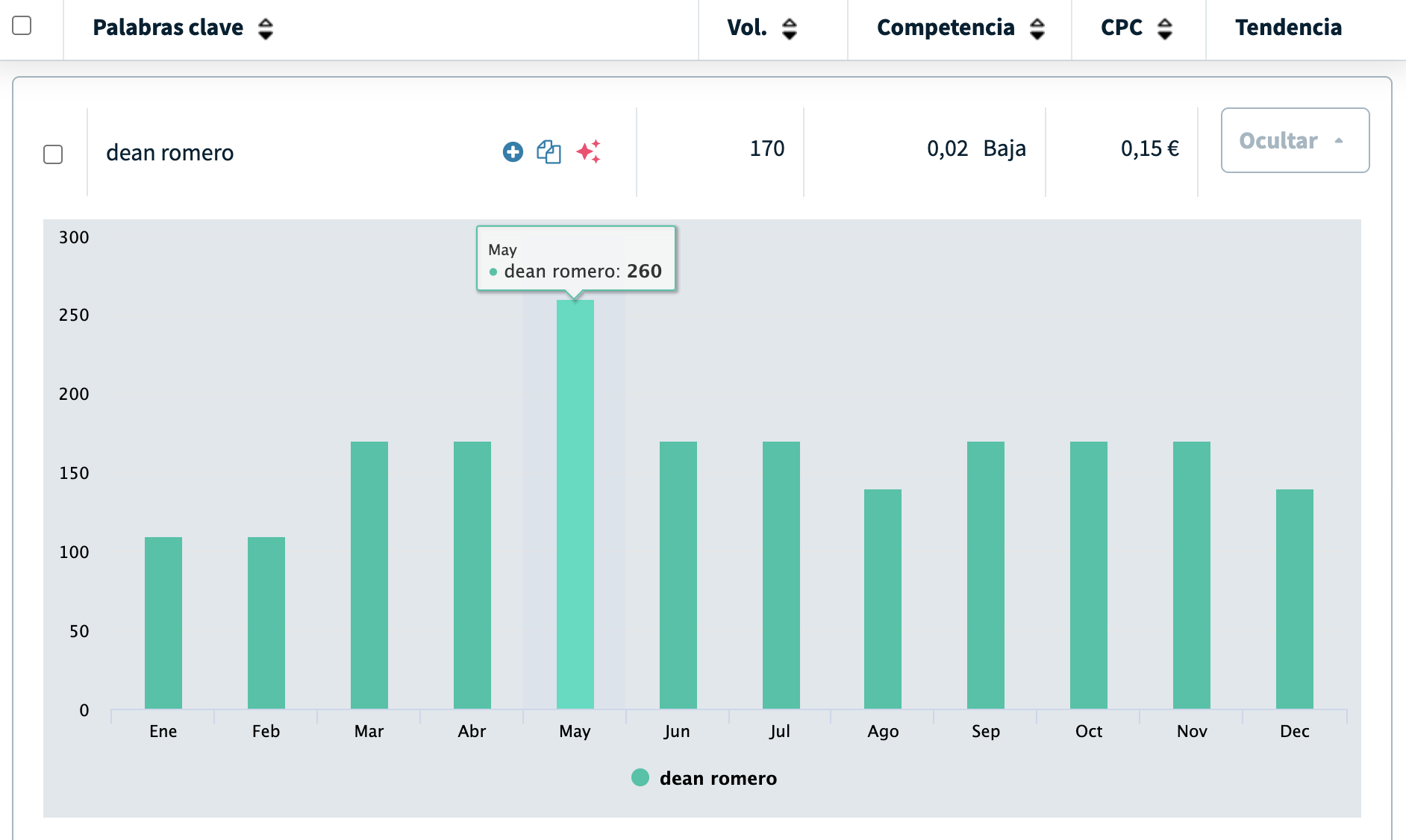The image size is (1406, 840).
Task: Click the highlighted May bar in chart
Action: point(575,504)
